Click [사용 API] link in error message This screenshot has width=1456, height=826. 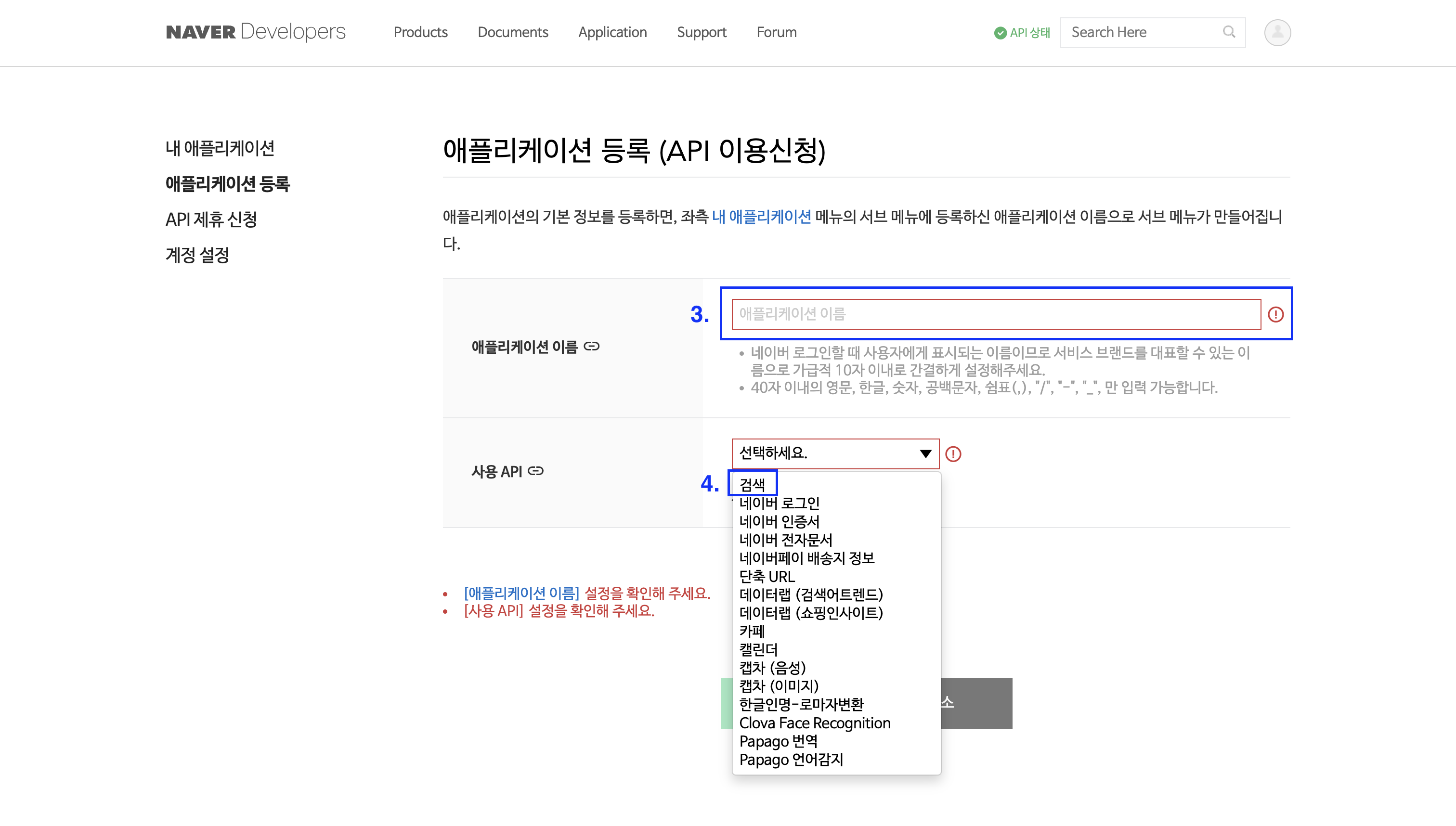click(x=494, y=611)
